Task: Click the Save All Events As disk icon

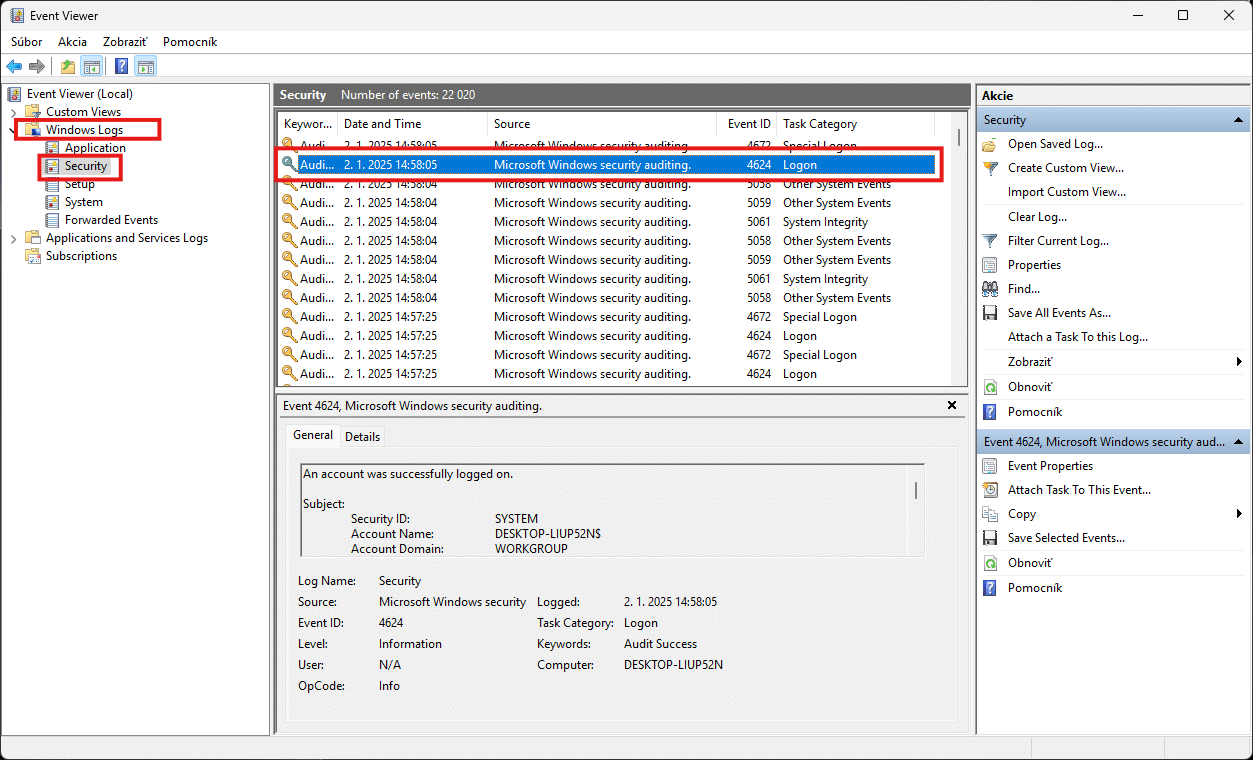Action: point(990,313)
